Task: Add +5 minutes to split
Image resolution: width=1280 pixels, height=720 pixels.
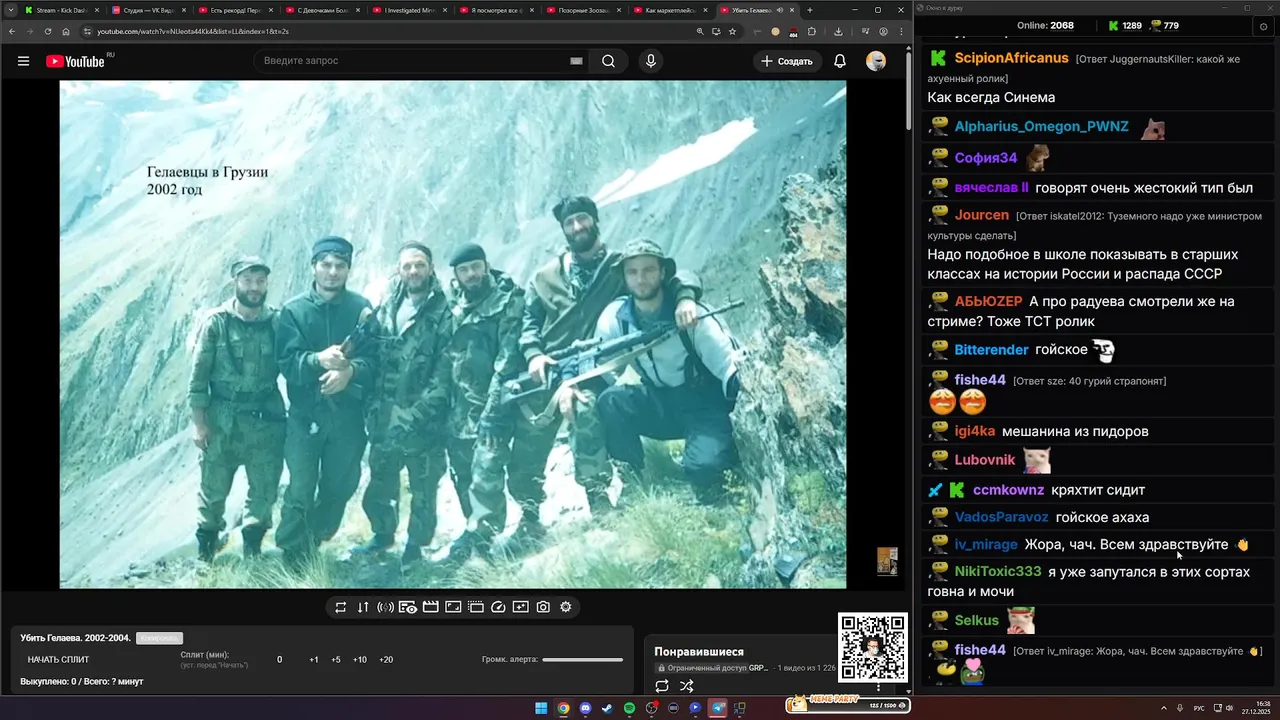Action: point(335,660)
